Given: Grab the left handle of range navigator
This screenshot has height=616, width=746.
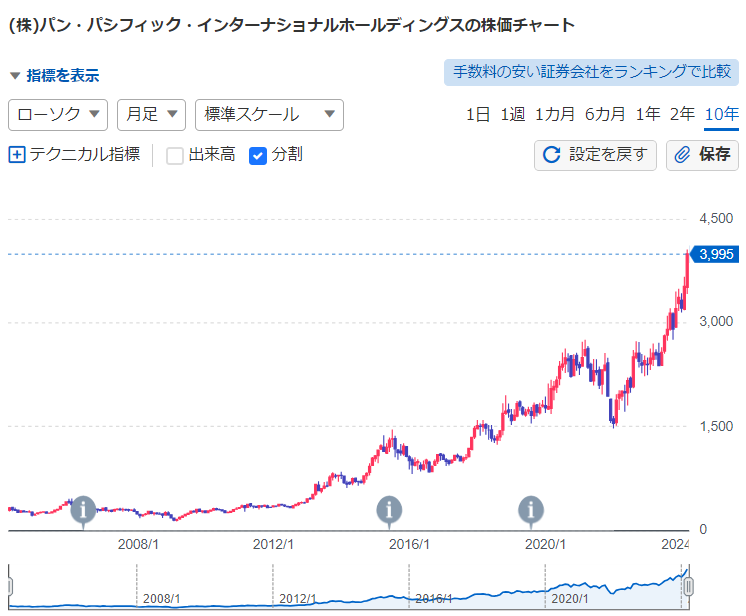Looking at the screenshot, I should 10,587.
